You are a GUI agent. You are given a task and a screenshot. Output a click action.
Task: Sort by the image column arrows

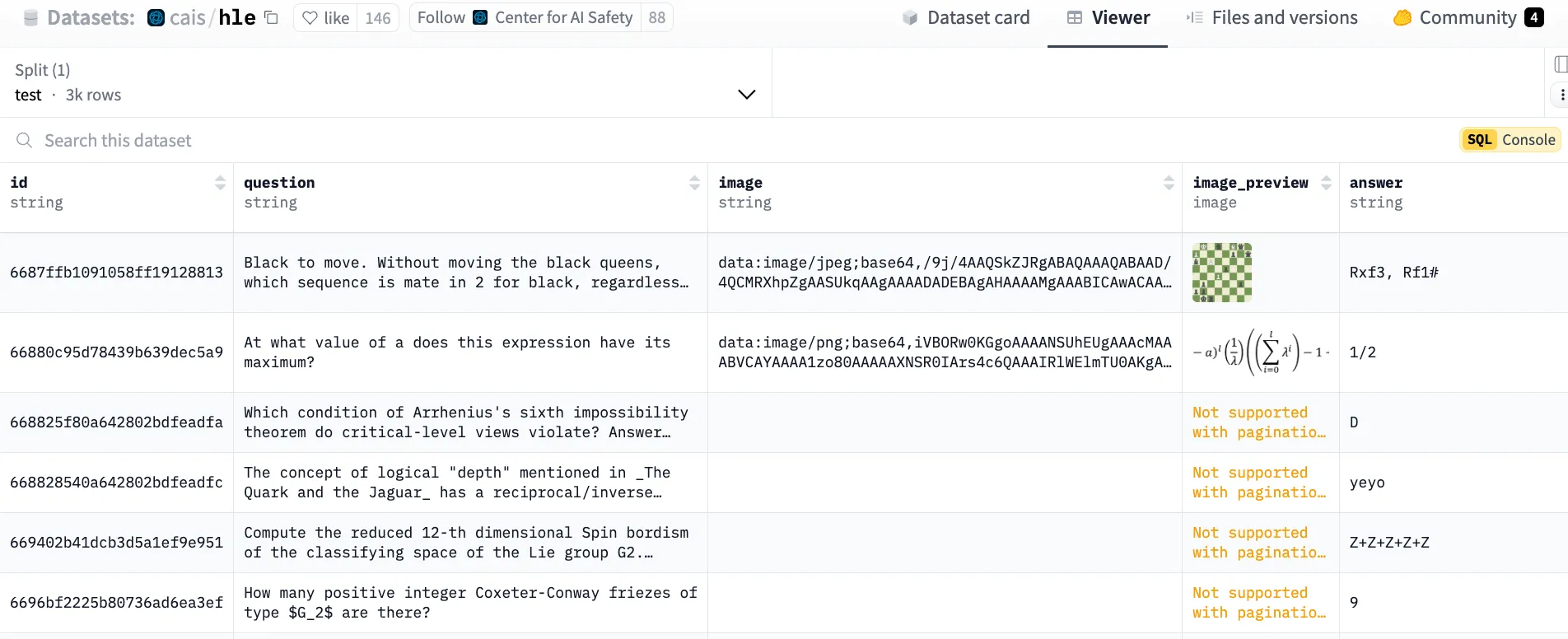pyautogui.click(x=1169, y=183)
